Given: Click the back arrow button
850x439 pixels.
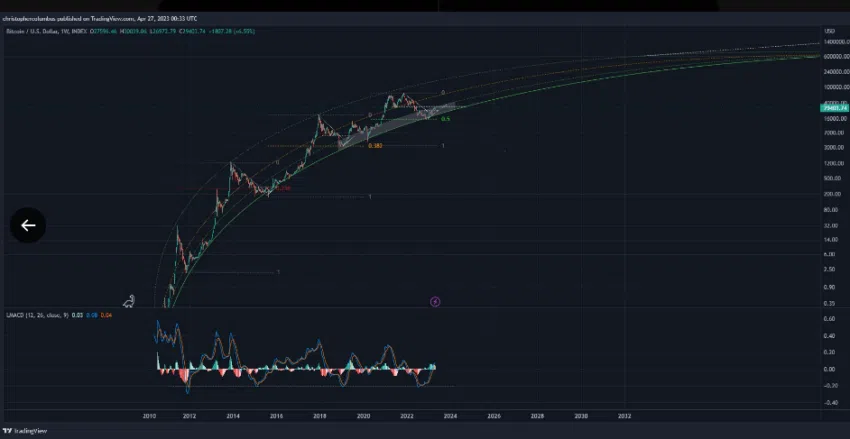Looking at the screenshot, I should (28, 225).
